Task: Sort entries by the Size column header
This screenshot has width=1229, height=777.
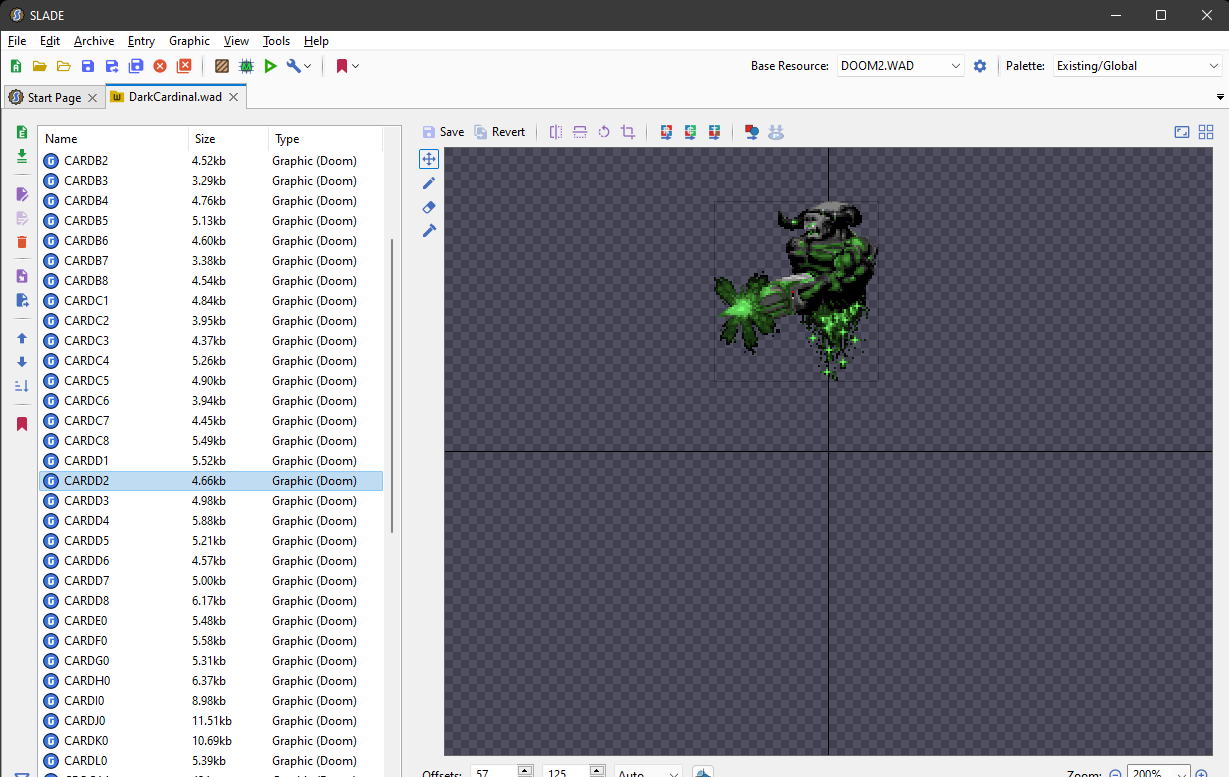Action: (x=228, y=139)
